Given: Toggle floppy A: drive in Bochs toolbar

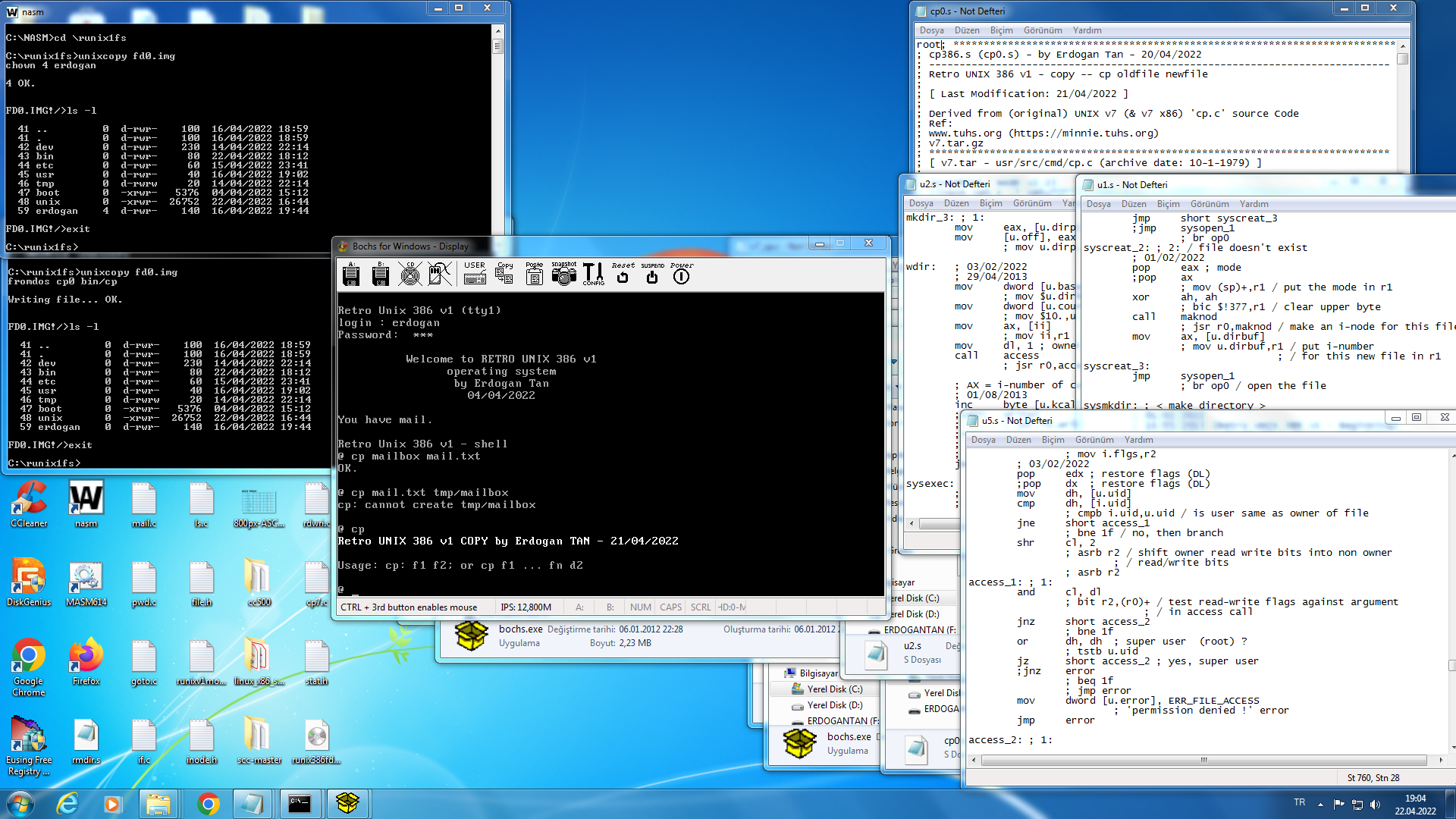Looking at the screenshot, I should (351, 274).
